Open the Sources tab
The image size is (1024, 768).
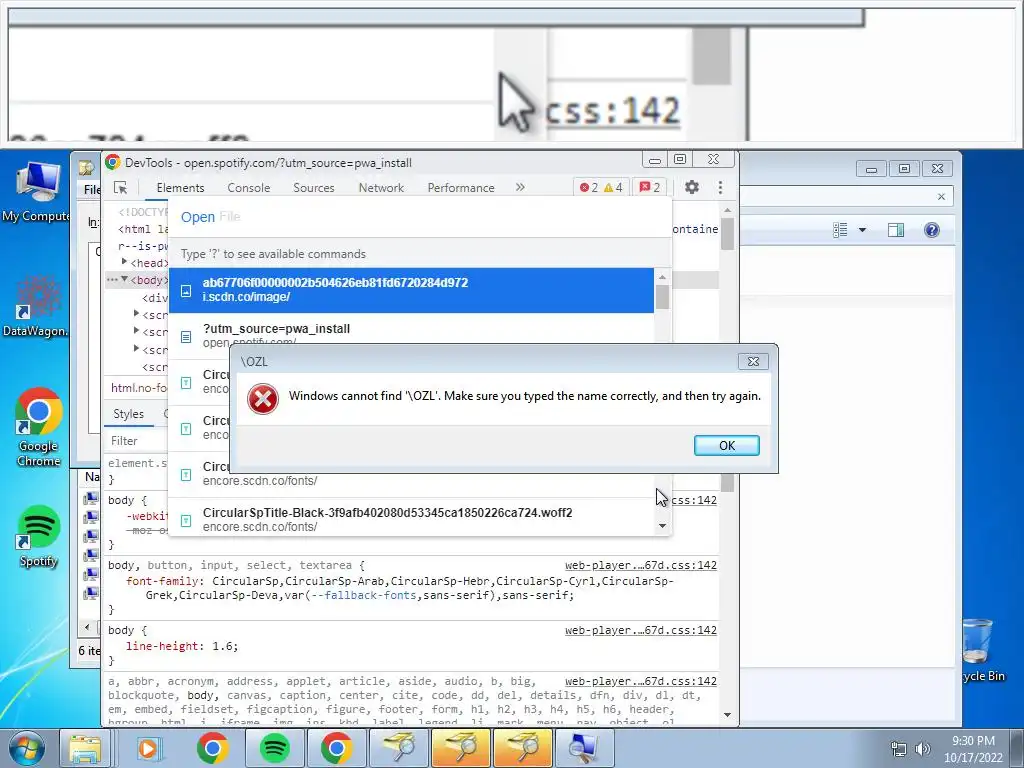pos(313,187)
